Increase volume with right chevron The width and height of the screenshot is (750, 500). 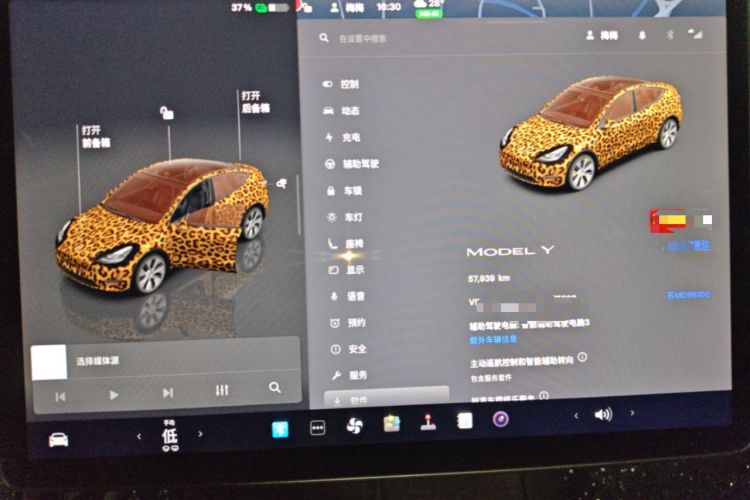pyautogui.click(x=632, y=412)
